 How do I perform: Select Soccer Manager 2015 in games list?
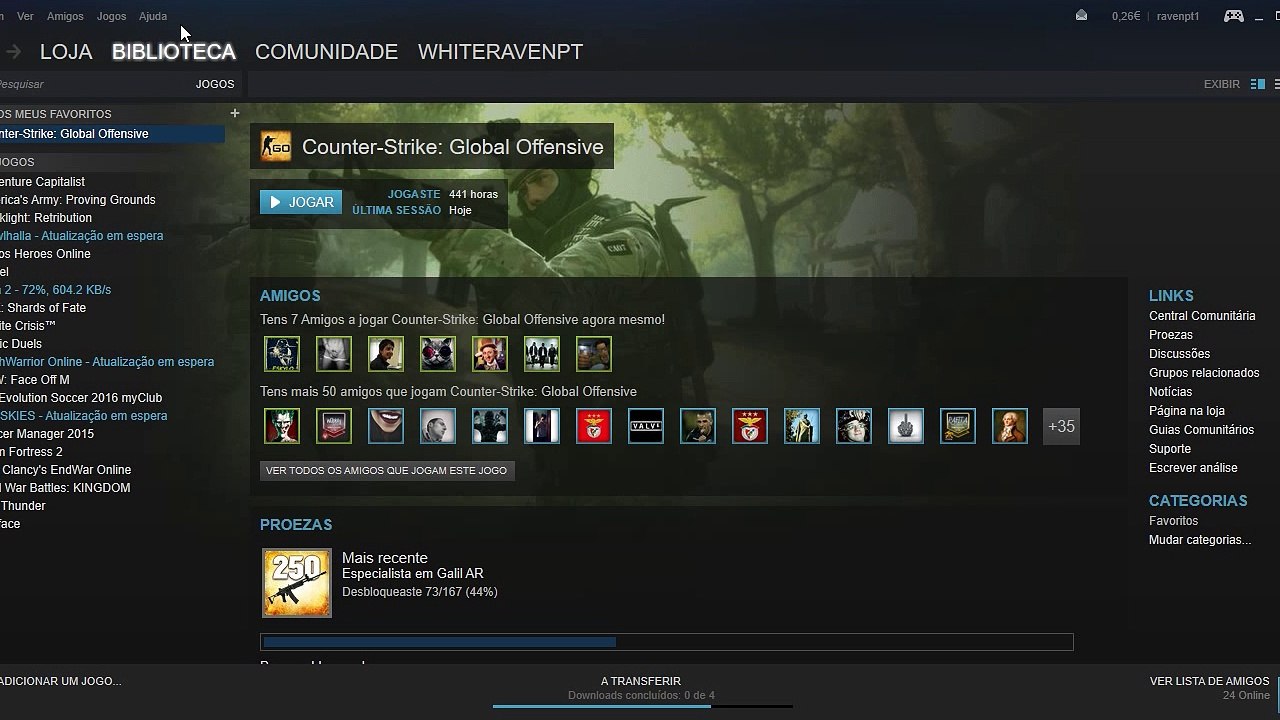tap(112, 434)
